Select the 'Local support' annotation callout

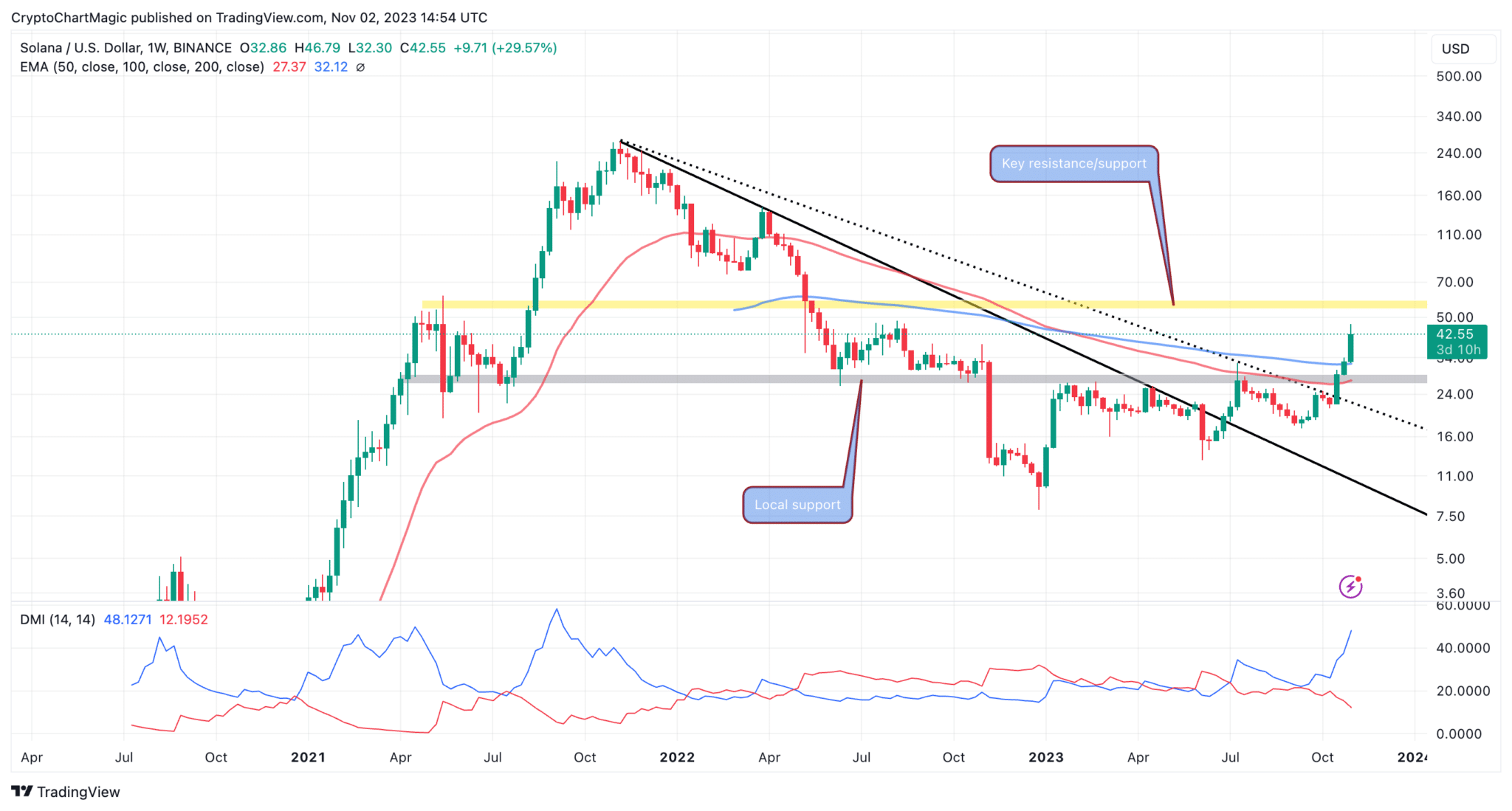pos(797,505)
